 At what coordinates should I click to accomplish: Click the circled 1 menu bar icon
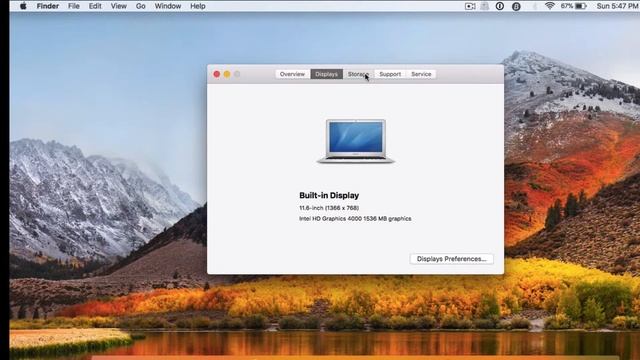click(x=500, y=6)
